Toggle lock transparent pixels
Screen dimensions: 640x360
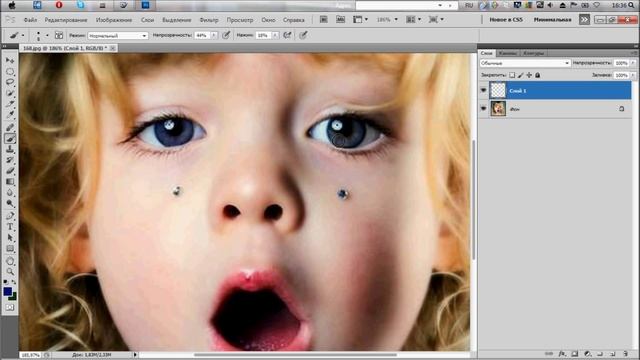(x=512, y=75)
